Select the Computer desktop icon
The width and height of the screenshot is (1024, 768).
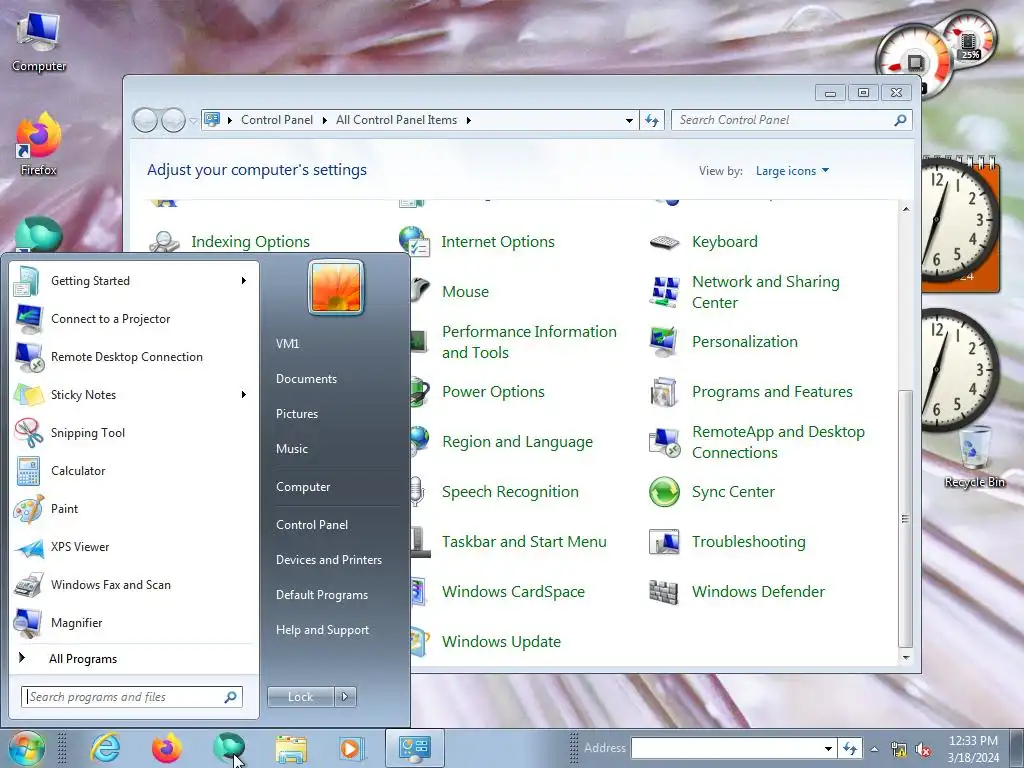click(39, 40)
